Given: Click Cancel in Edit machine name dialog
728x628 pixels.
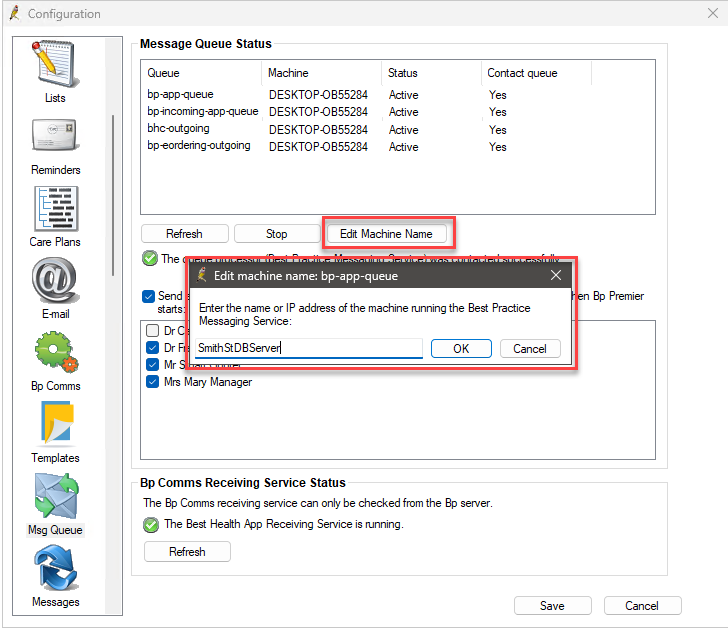Looking at the screenshot, I should (x=530, y=349).
